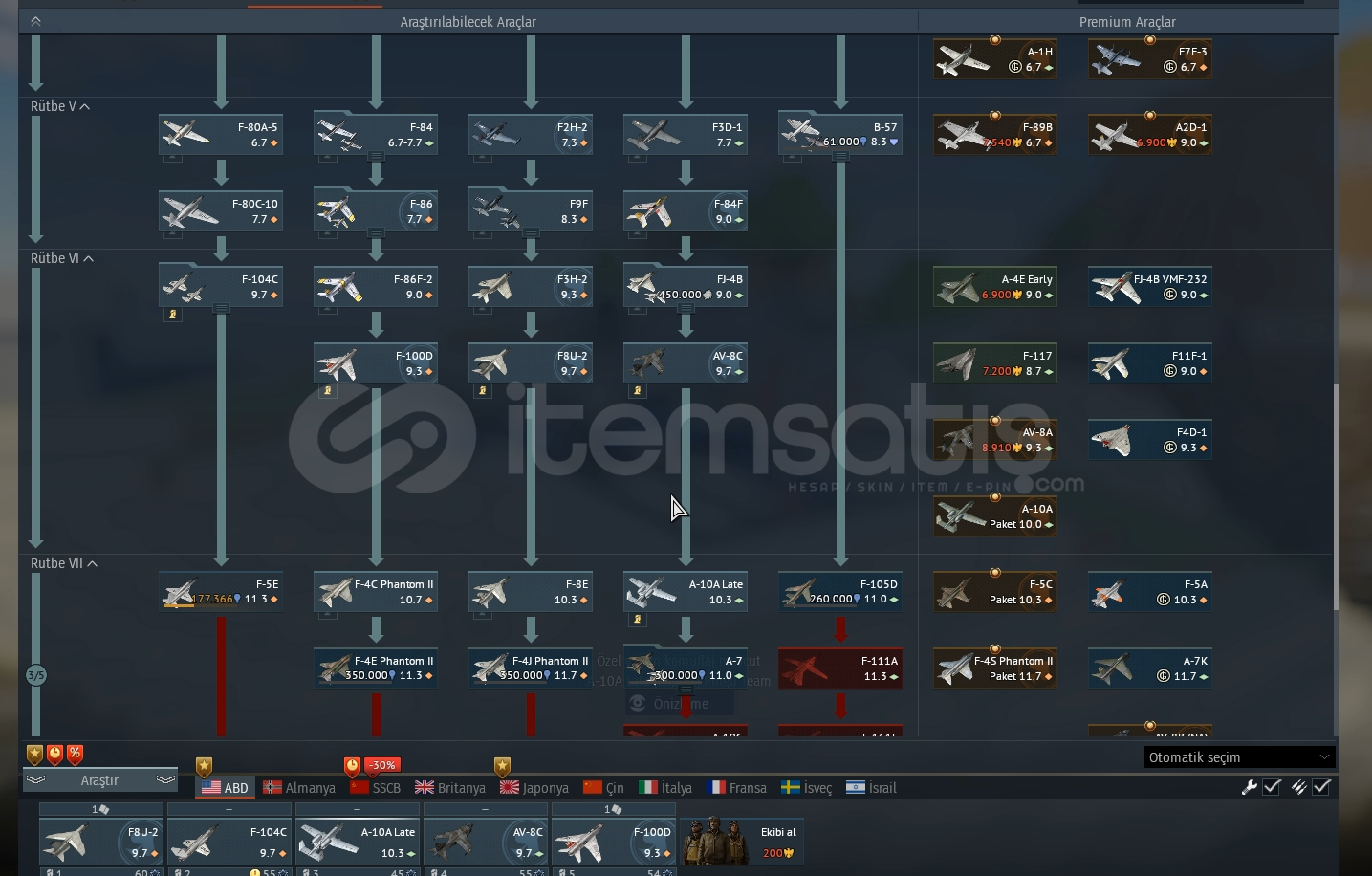Image resolution: width=1372 pixels, height=876 pixels.
Task: Open the Fransa nation tab
Action: [737, 788]
